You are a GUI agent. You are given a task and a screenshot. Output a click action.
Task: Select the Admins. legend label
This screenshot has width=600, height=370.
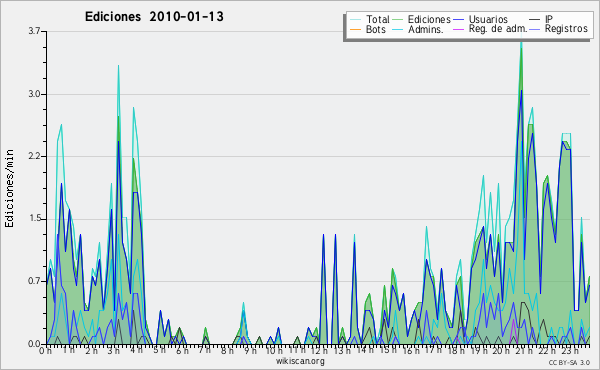point(426,29)
